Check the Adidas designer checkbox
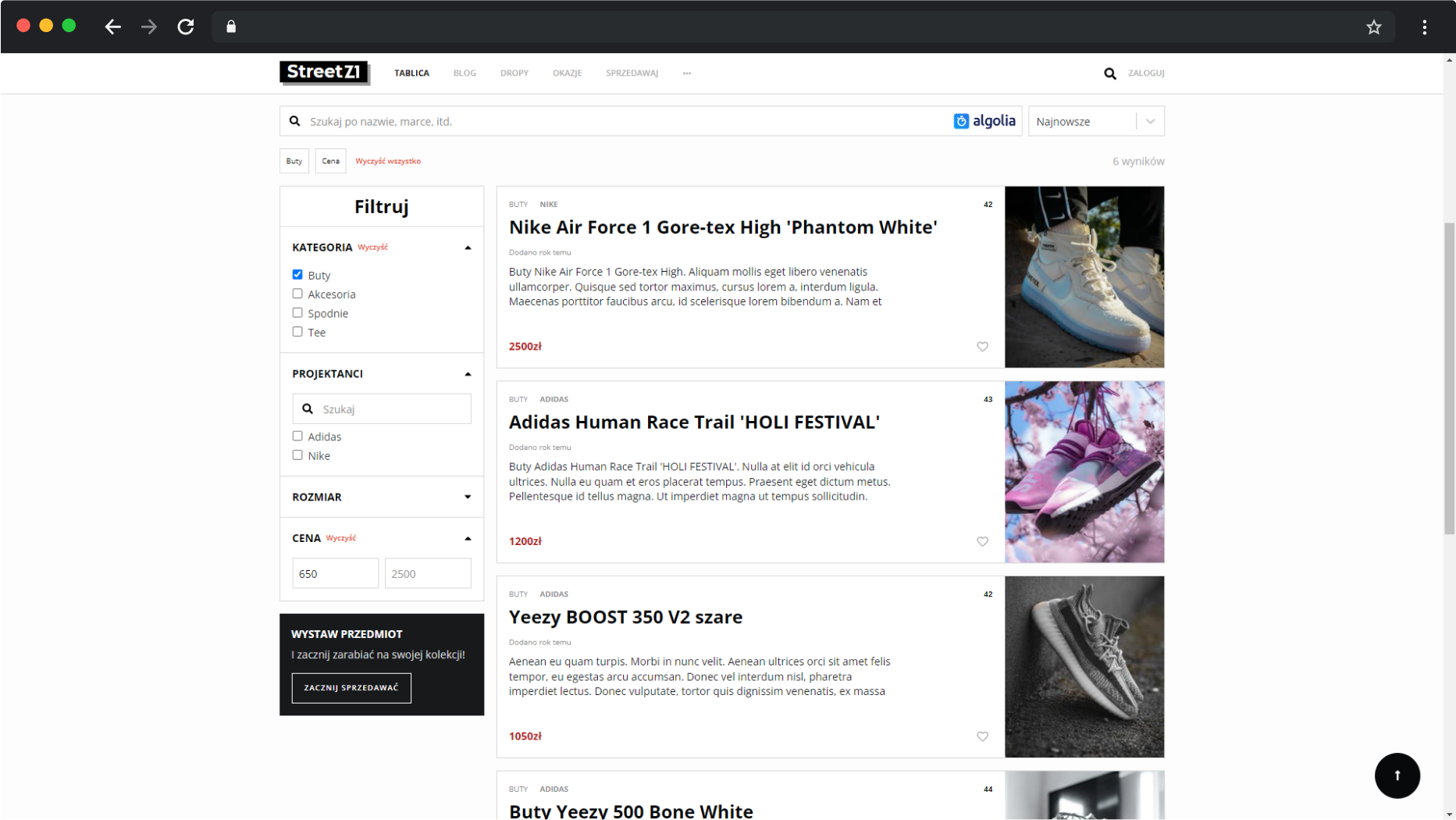The width and height of the screenshot is (1456, 820). [297, 437]
